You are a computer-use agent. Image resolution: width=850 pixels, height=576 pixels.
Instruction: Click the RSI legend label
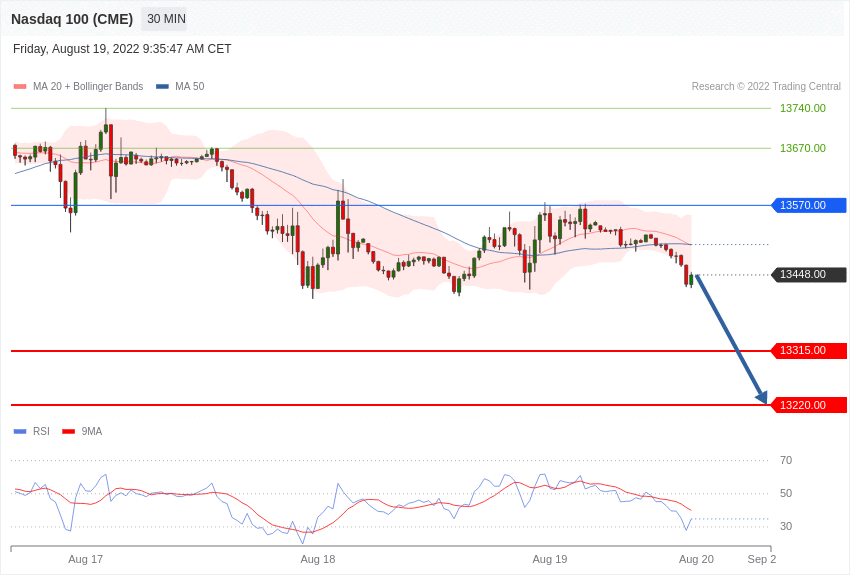tap(41, 431)
